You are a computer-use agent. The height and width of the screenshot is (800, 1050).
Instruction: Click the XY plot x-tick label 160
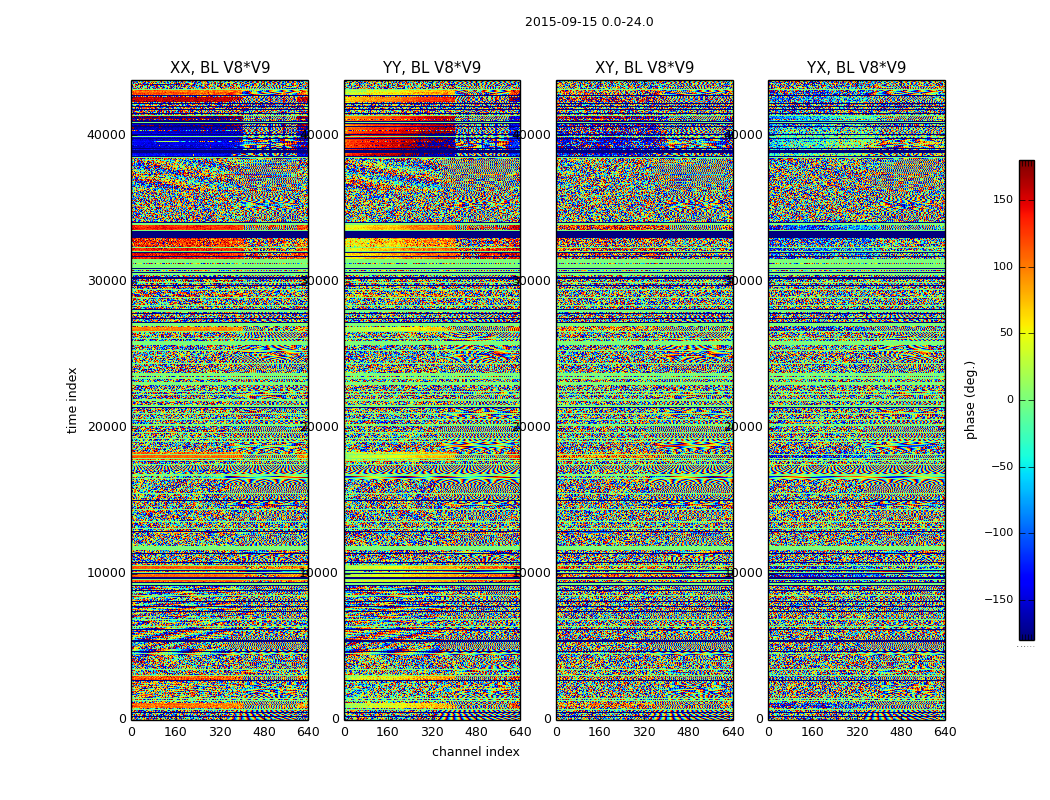click(601, 732)
